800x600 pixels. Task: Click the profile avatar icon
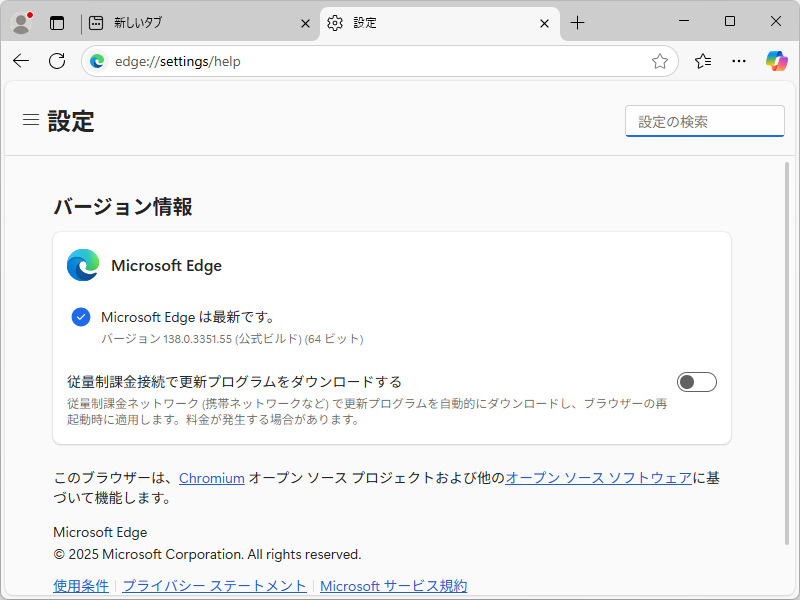click(21, 22)
